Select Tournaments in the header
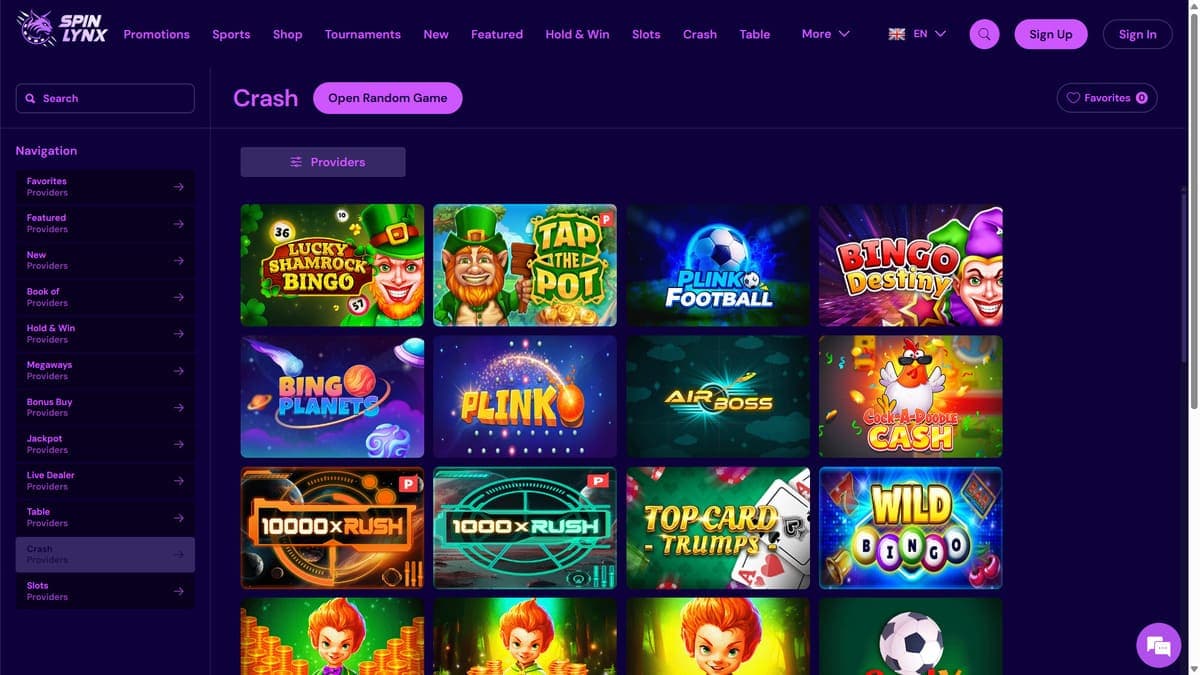This screenshot has width=1200, height=675. 362,34
